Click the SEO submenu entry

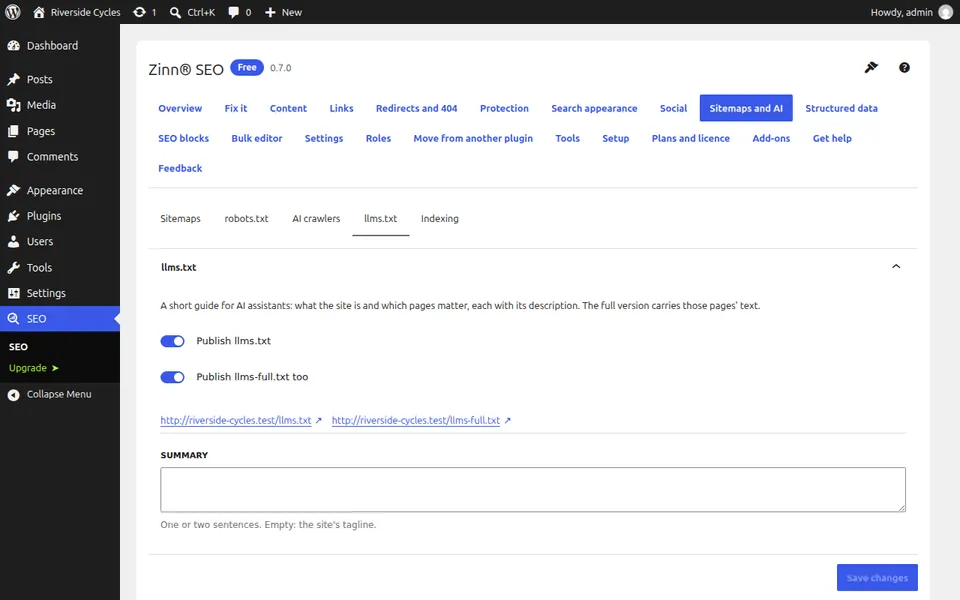pos(18,347)
